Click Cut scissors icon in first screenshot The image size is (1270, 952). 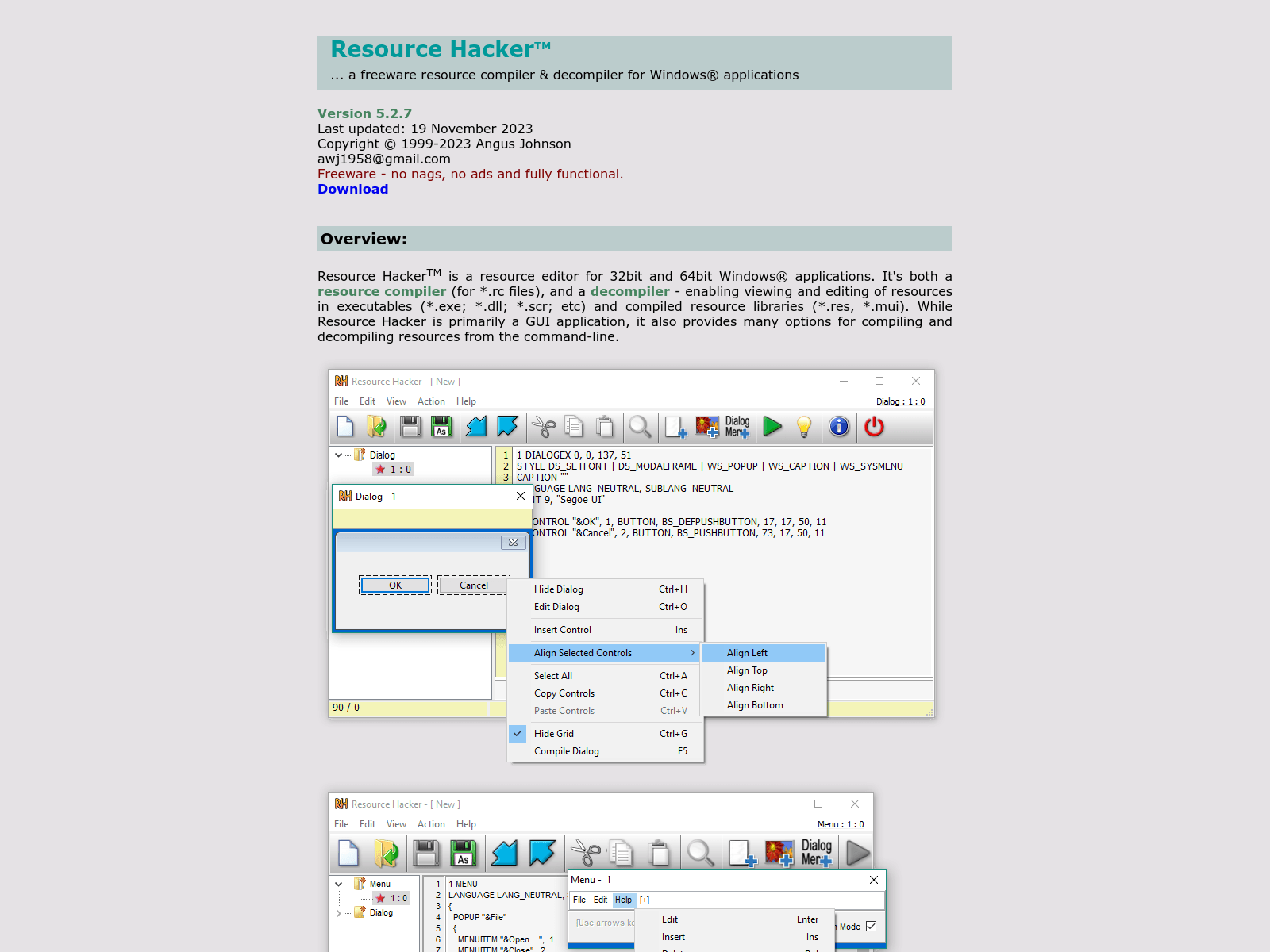[x=544, y=427]
